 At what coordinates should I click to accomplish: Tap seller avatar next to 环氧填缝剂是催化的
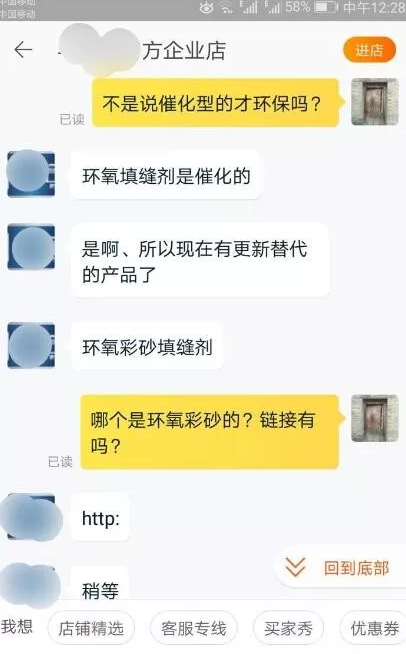coord(31,174)
